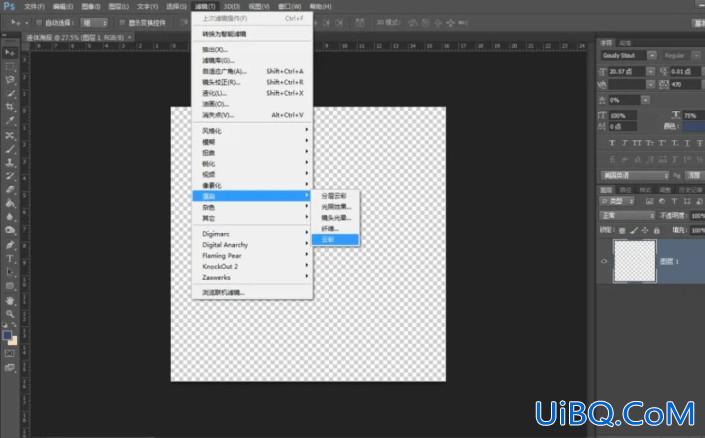Open the font size 20.97 dropdown arrow

tap(650, 72)
